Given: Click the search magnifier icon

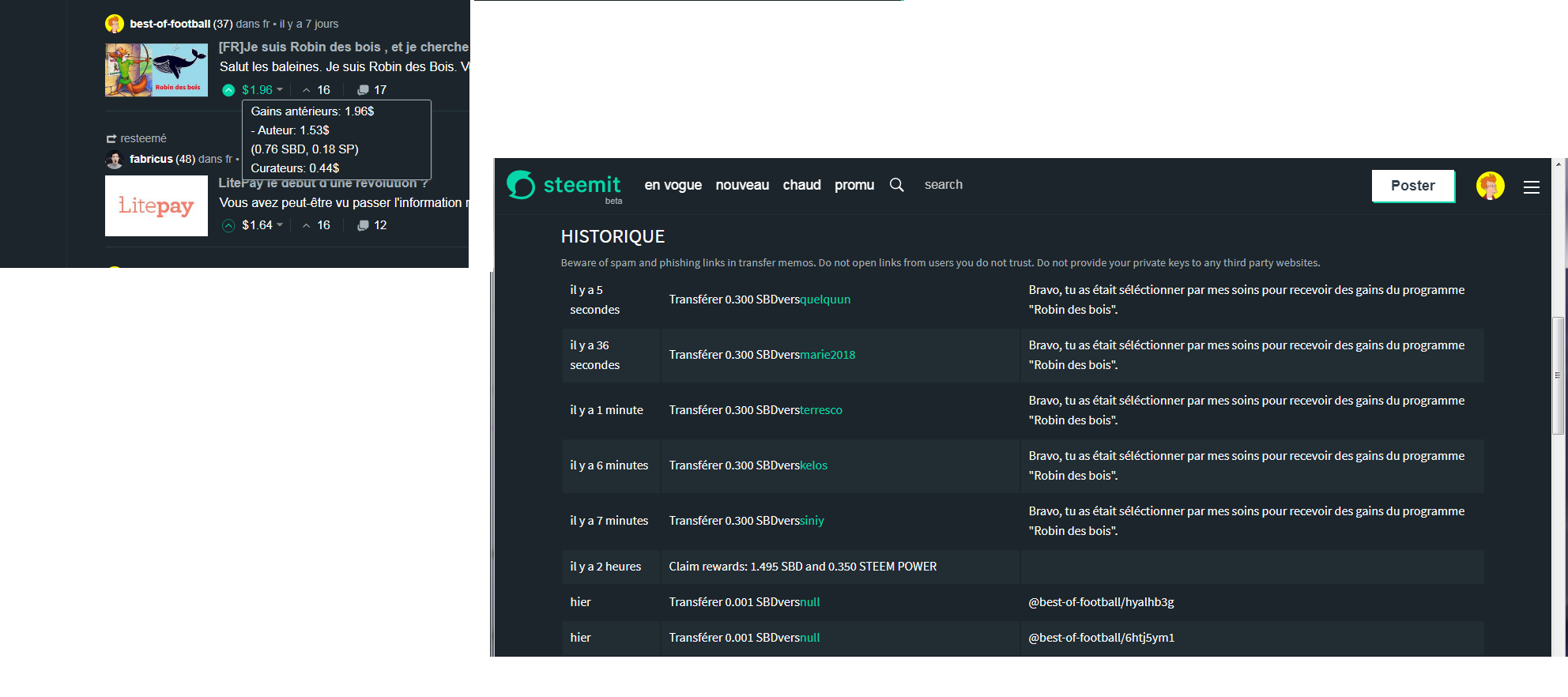Looking at the screenshot, I should click(x=896, y=185).
